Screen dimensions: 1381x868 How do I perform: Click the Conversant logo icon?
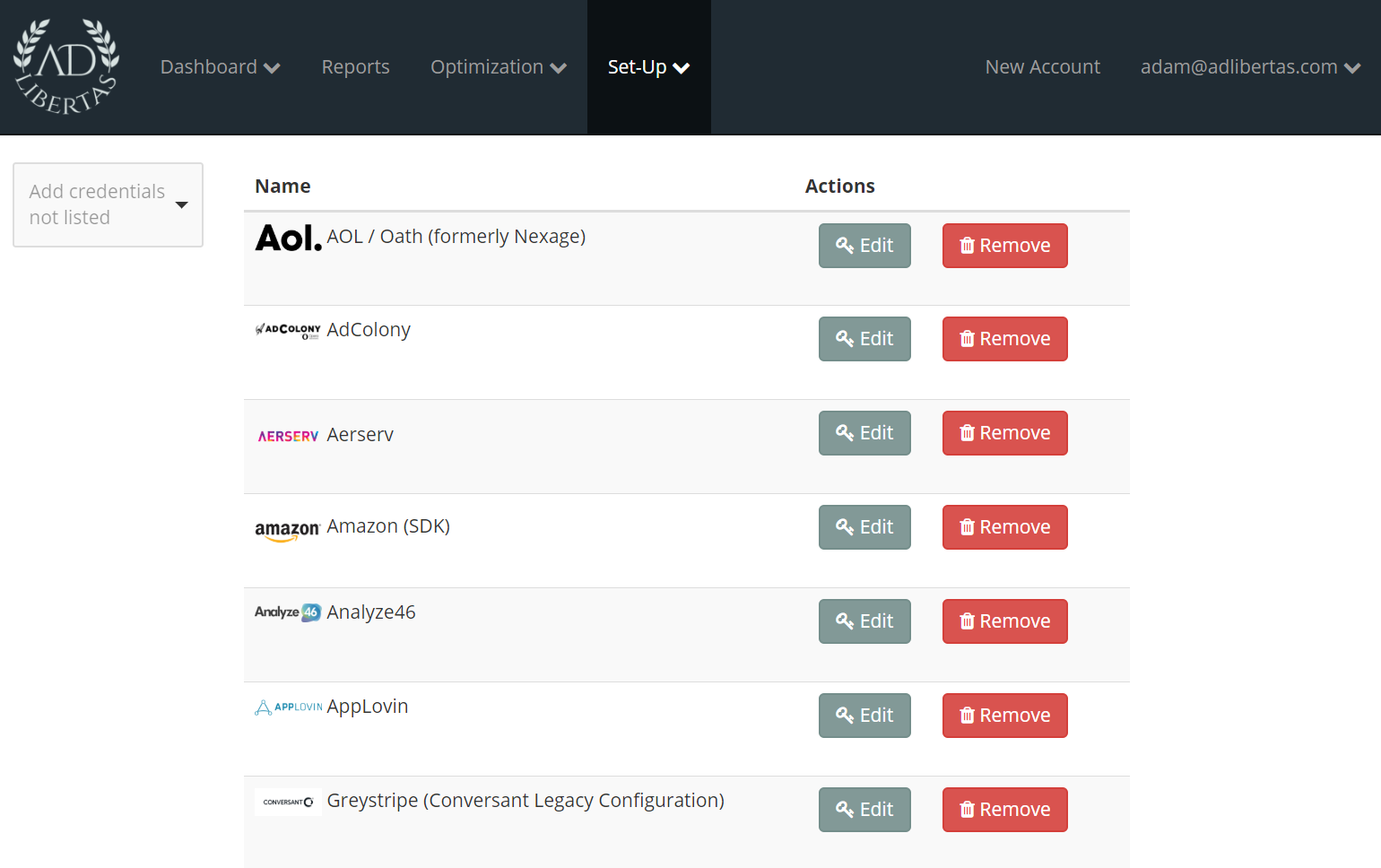coord(288,802)
